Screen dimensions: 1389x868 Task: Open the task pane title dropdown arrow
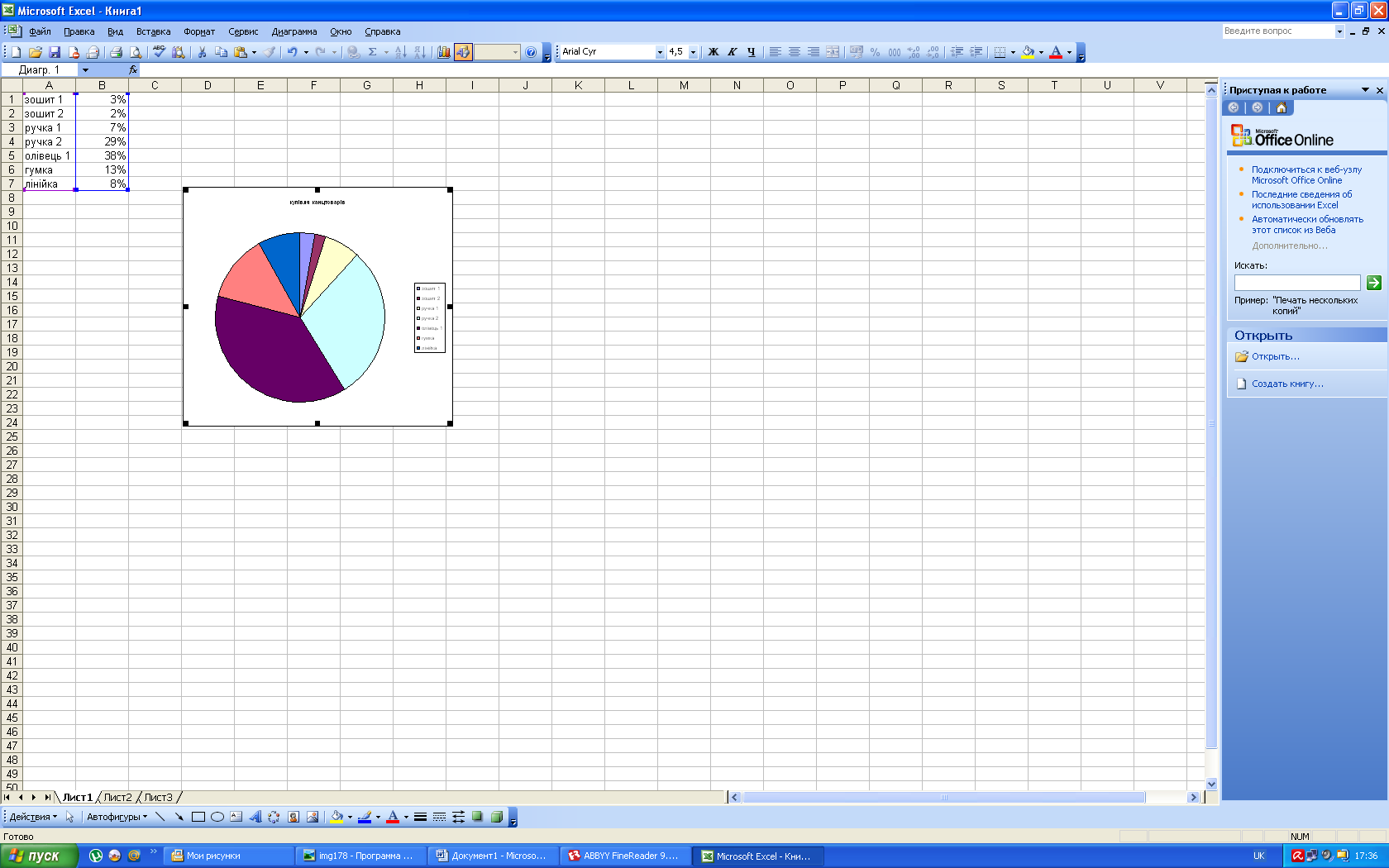[x=1365, y=90]
